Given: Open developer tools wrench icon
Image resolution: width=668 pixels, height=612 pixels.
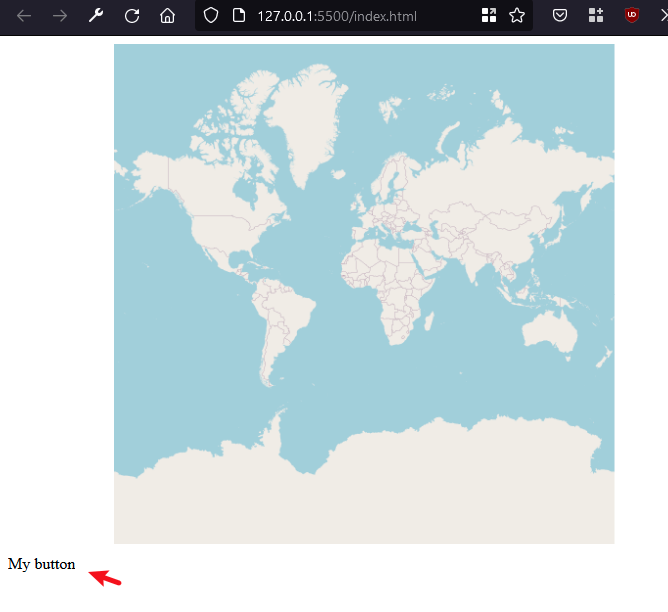Looking at the screenshot, I should (x=96, y=16).
